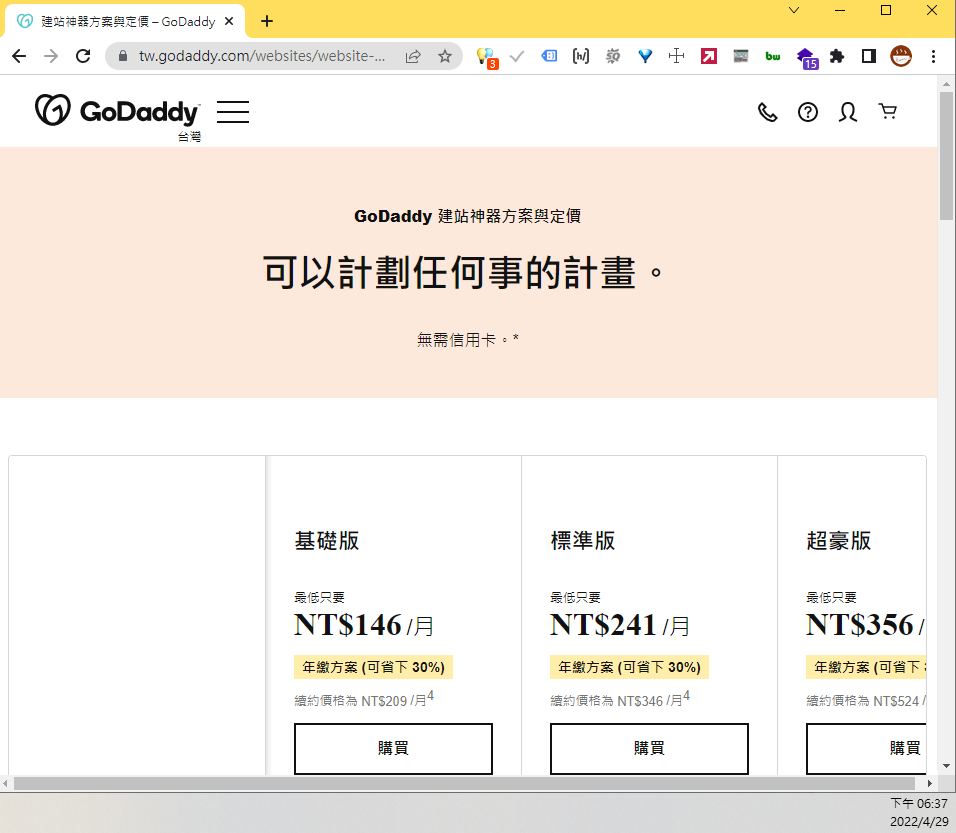Open the shopping cart icon
This screenshot has width=956, height=833.
pos(888,111)
